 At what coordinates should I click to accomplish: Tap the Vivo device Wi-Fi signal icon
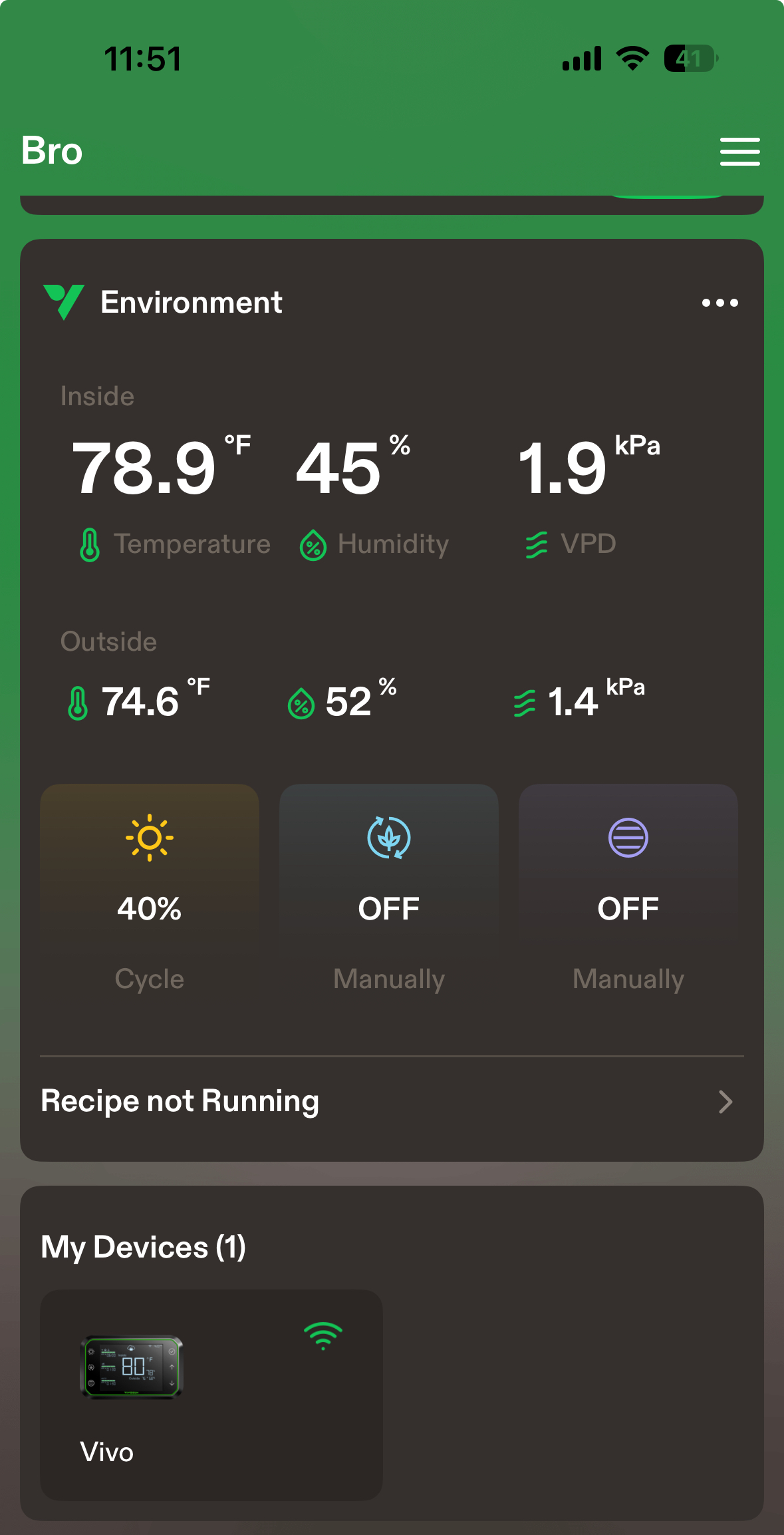[x=323, y=1336]
